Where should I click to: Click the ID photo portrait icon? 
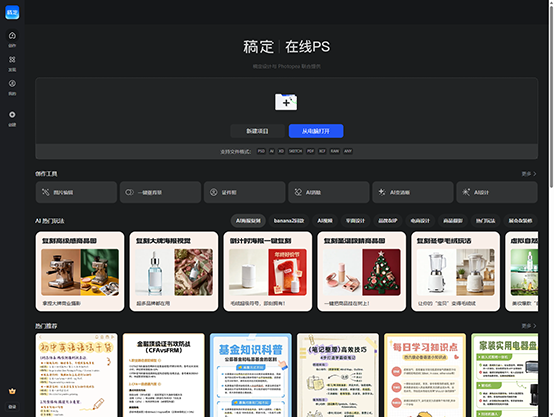214,192
